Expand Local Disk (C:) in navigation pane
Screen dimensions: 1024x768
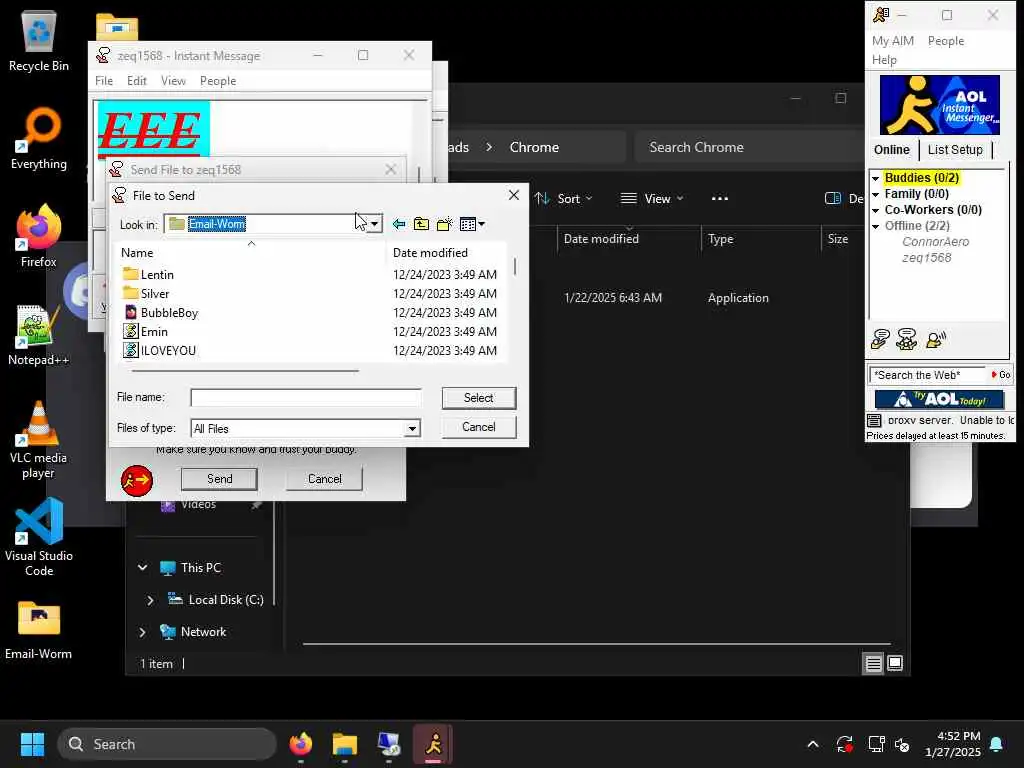(x=150, y=600)
